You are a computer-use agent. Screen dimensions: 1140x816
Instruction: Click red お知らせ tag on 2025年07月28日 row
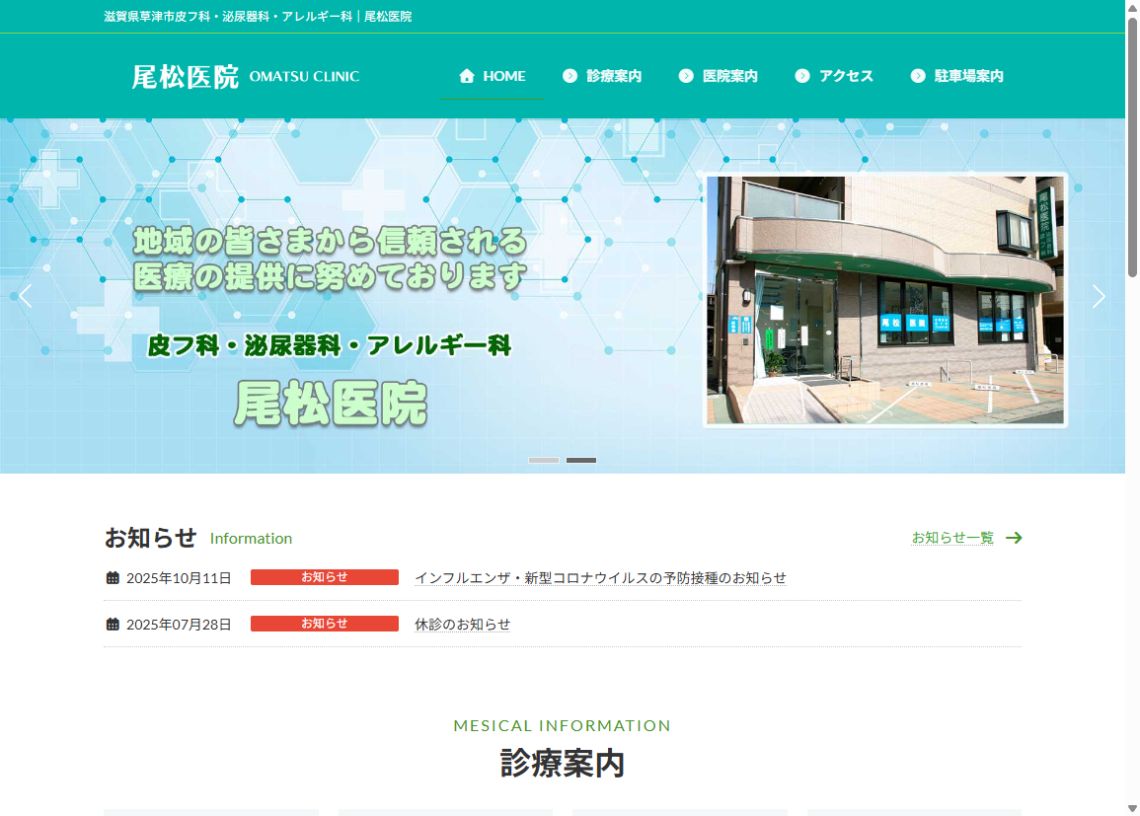pos(324,623)
